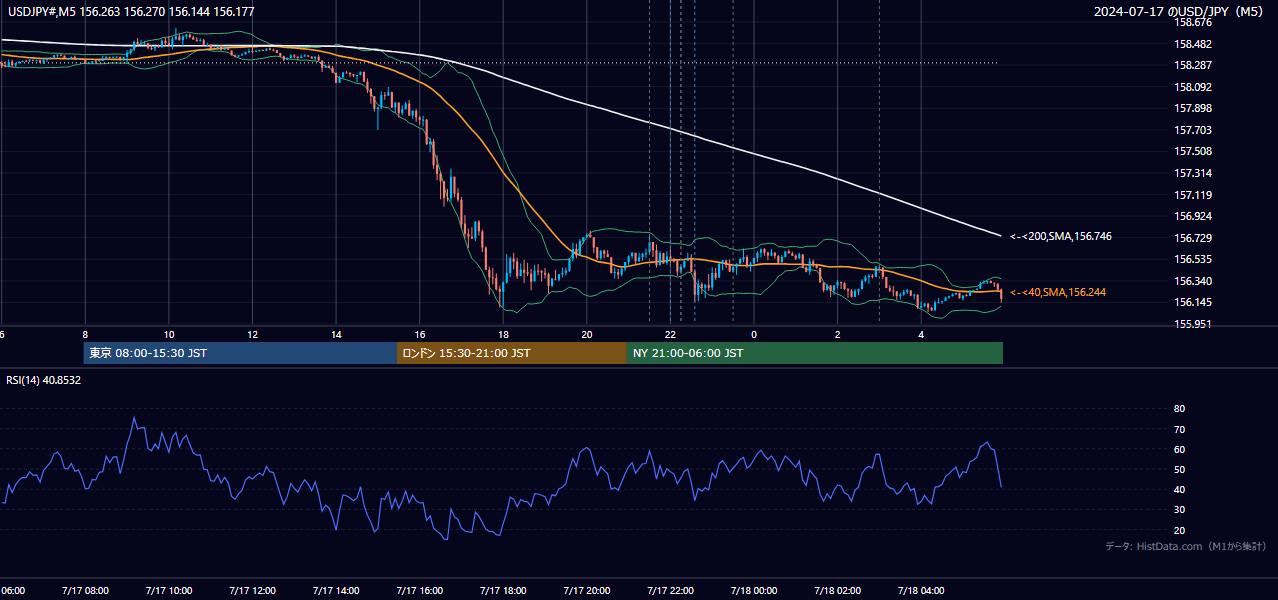Image resolution: width=1278 pixels, height=600 pixels.
Task: Click the データ: HistData.com data source text
Action: pyautogui.click(x=1186, y=546)
